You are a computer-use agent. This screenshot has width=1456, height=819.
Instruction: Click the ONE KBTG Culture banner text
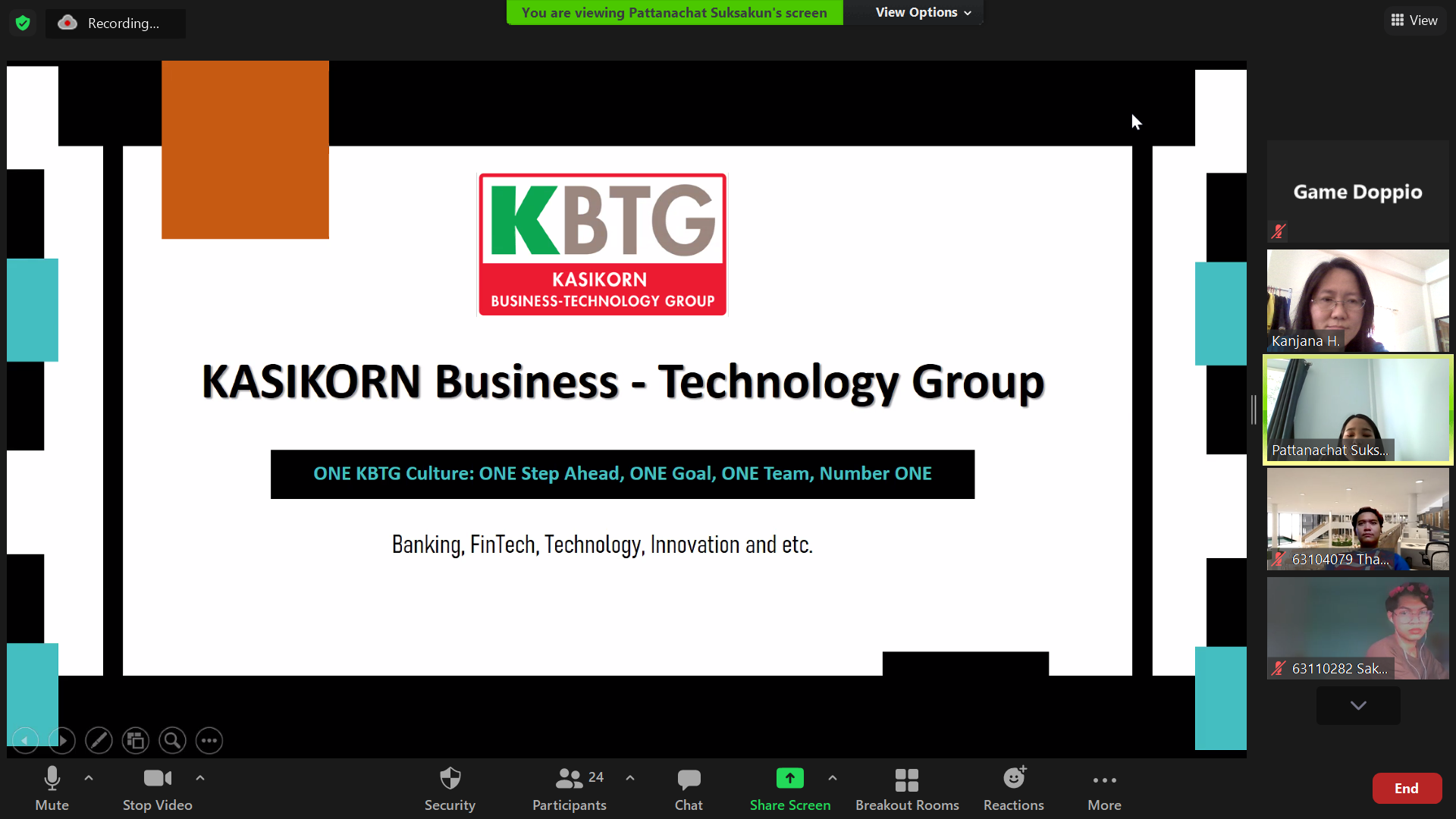(x=623, y=474)
